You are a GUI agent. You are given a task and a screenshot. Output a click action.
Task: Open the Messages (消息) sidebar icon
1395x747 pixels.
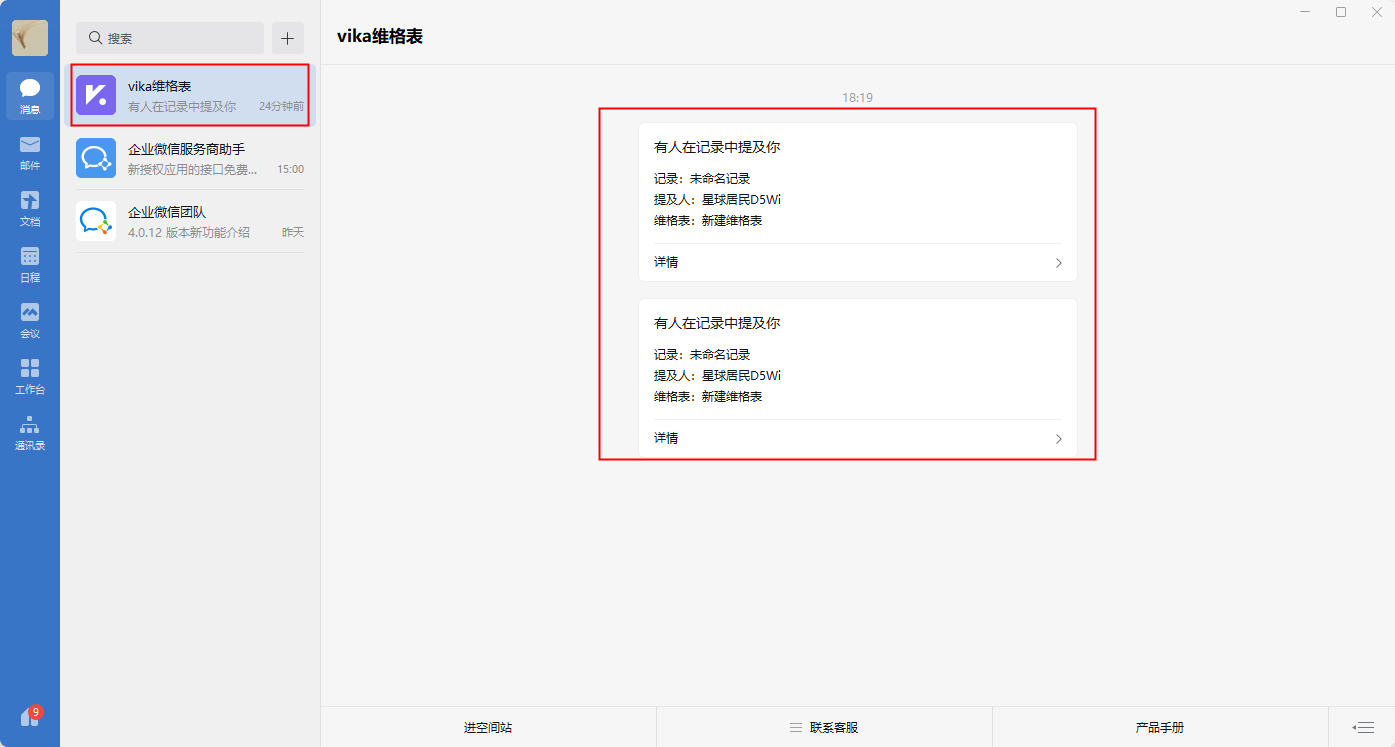(30, 95)
